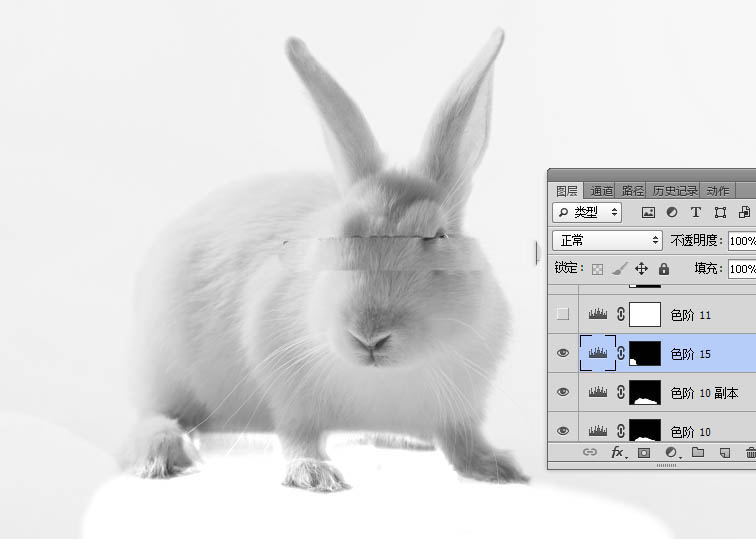This screenshot has height=539, width=756.
Task: Open the 正常 blend mode dropdown
Action: 608,241
